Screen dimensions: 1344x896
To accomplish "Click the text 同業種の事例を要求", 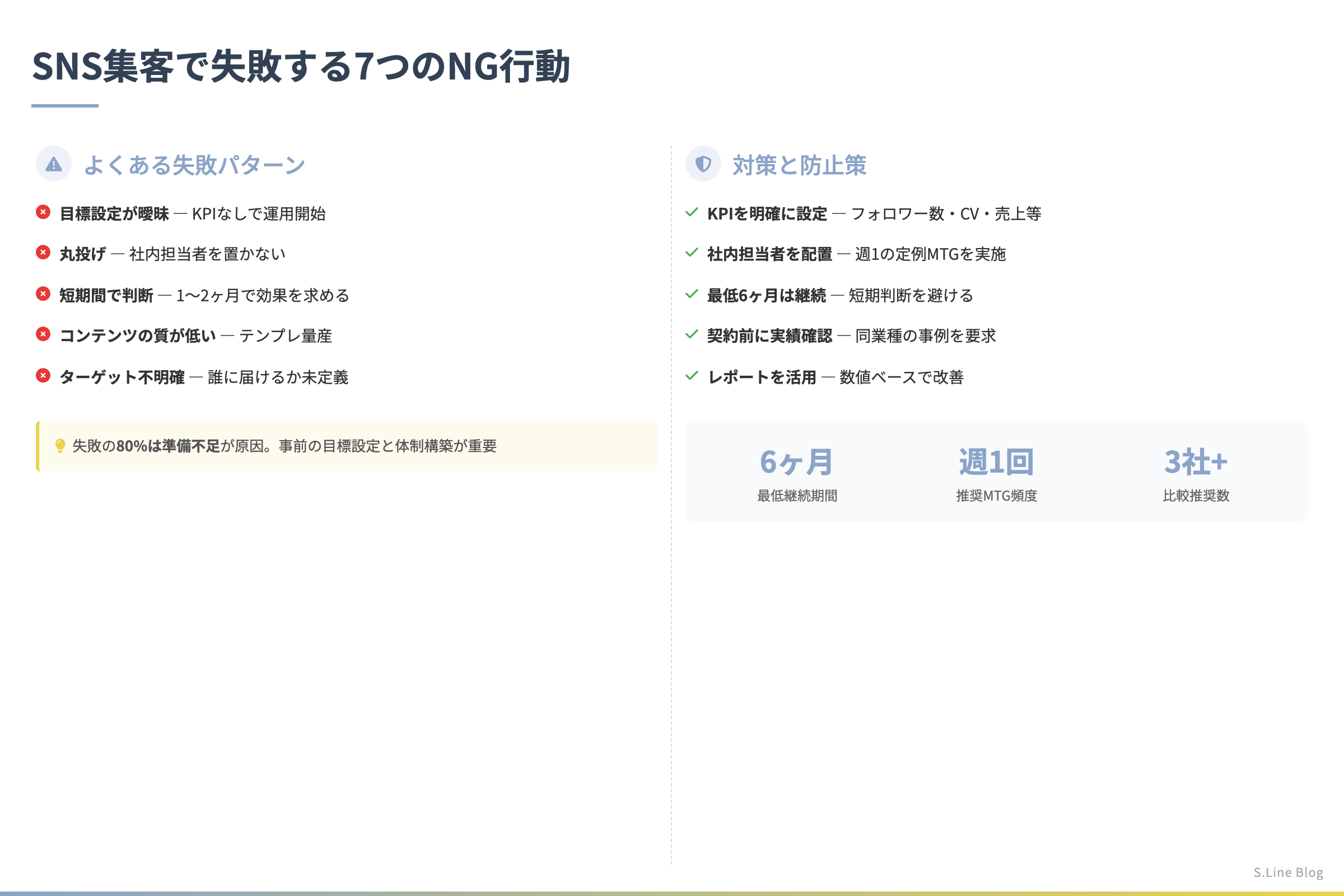I will pos(926,335).
